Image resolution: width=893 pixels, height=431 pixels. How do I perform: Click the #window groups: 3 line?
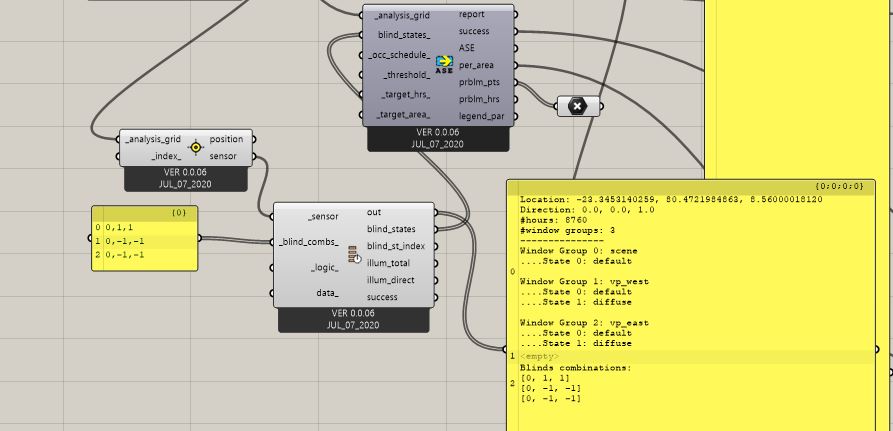[567, 231]
